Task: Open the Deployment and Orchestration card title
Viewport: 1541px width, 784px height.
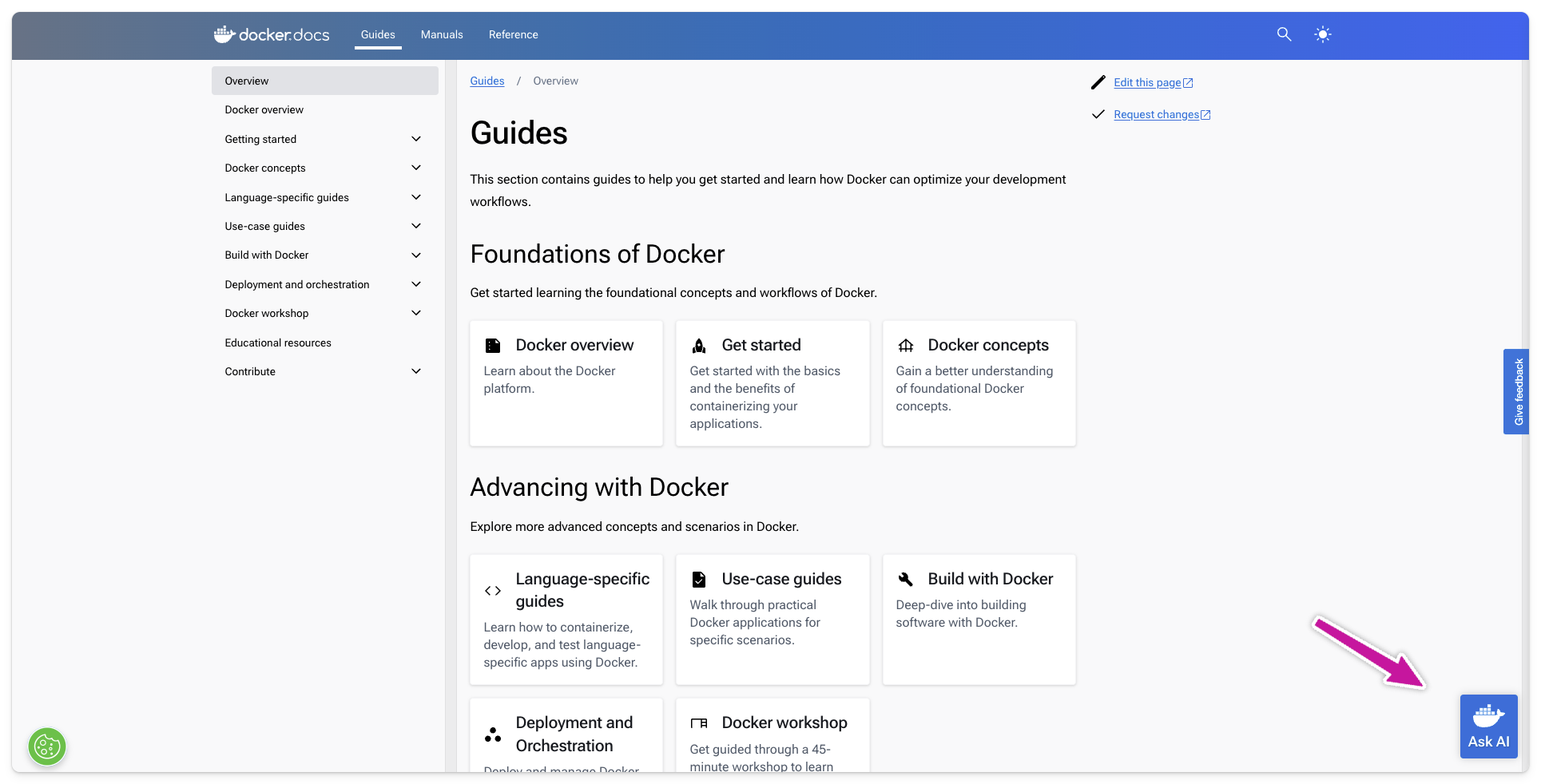Action: pyautogui.click(x=574, y=734)
